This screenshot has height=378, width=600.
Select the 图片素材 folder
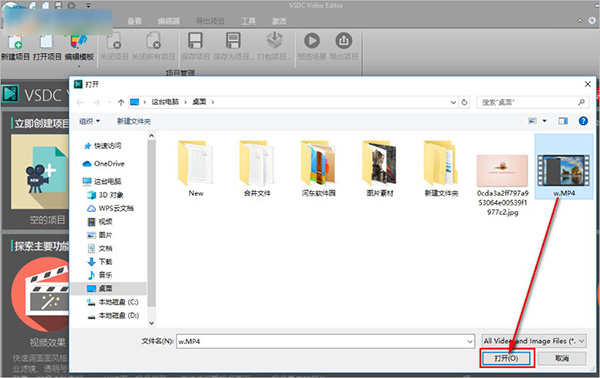[380, 169]
